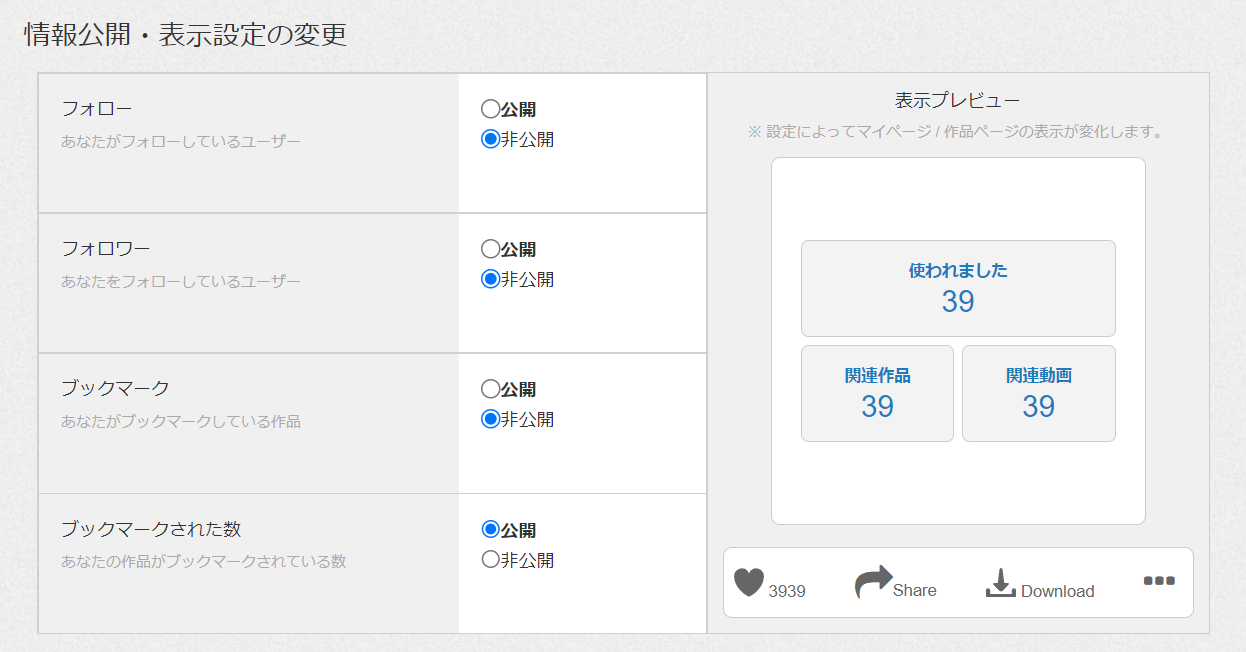Click the 表示プレビュー heading

(x=957, y=101)
